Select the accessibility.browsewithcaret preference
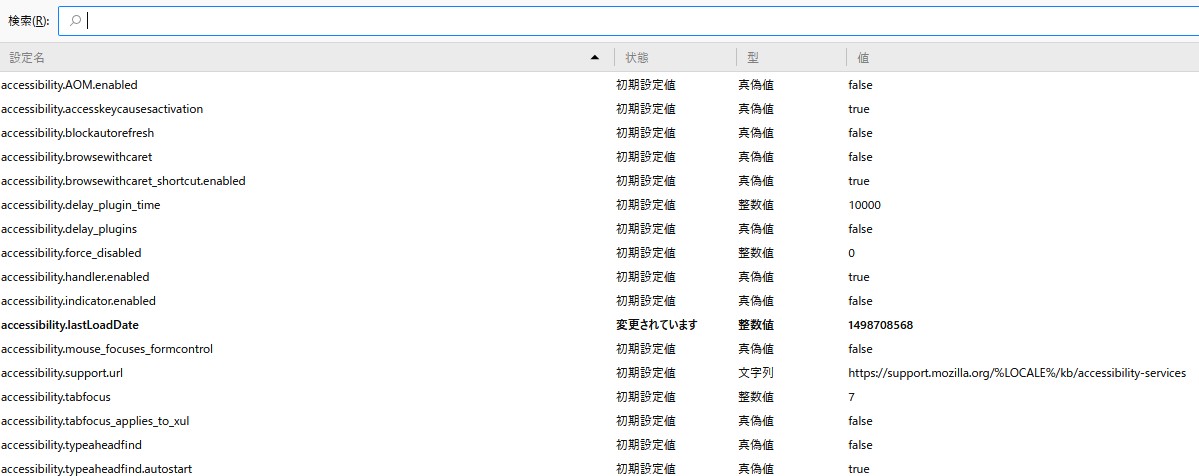 coord(77,157)
